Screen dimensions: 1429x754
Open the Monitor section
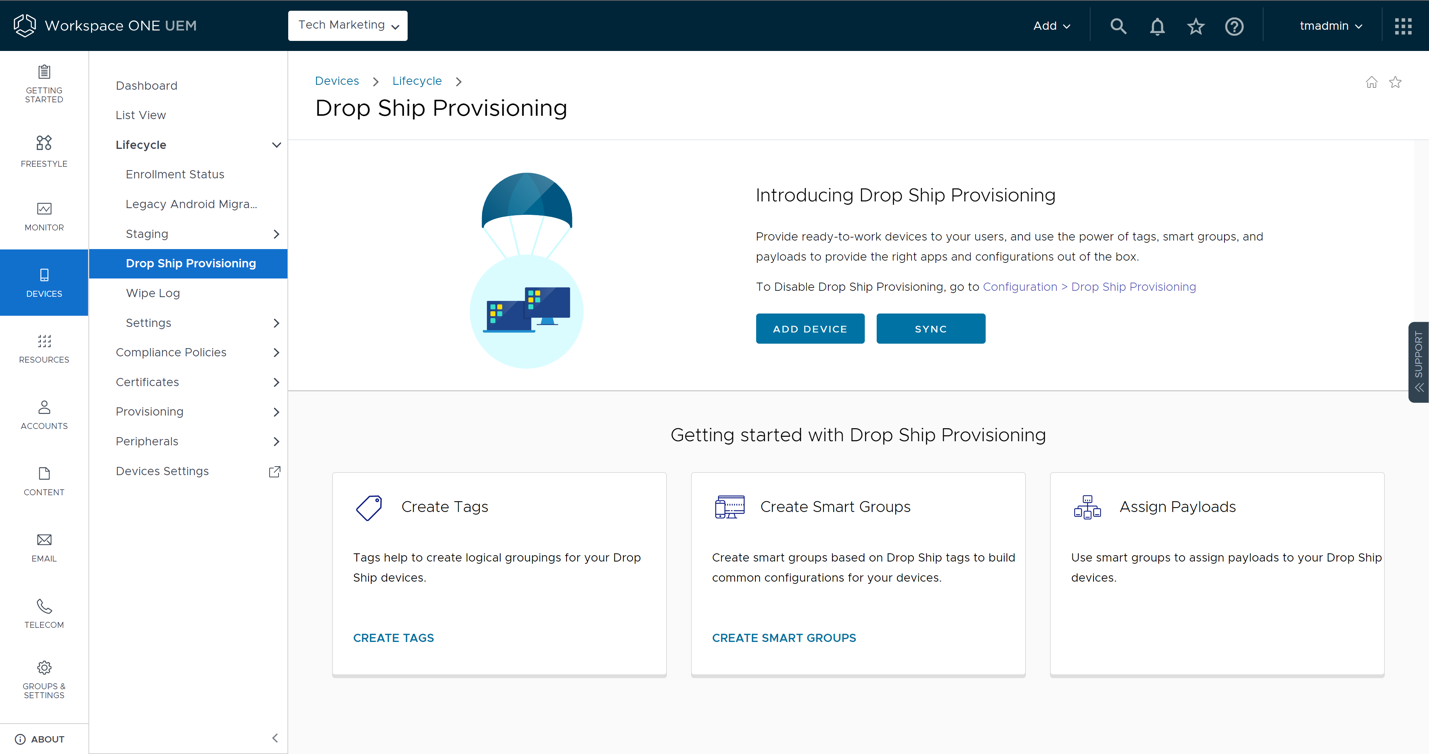(43, 218)
